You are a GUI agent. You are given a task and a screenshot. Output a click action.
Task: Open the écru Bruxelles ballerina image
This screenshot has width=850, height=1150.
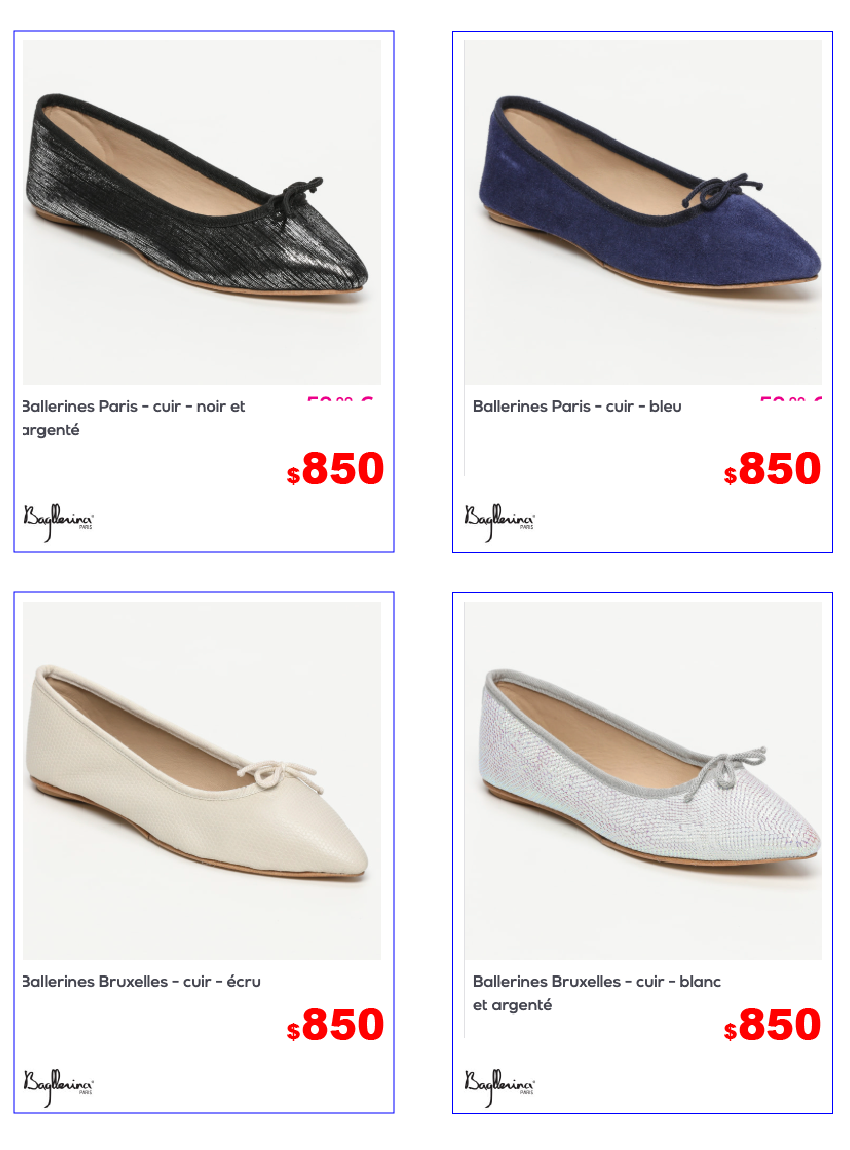click(x=202, y=781)
